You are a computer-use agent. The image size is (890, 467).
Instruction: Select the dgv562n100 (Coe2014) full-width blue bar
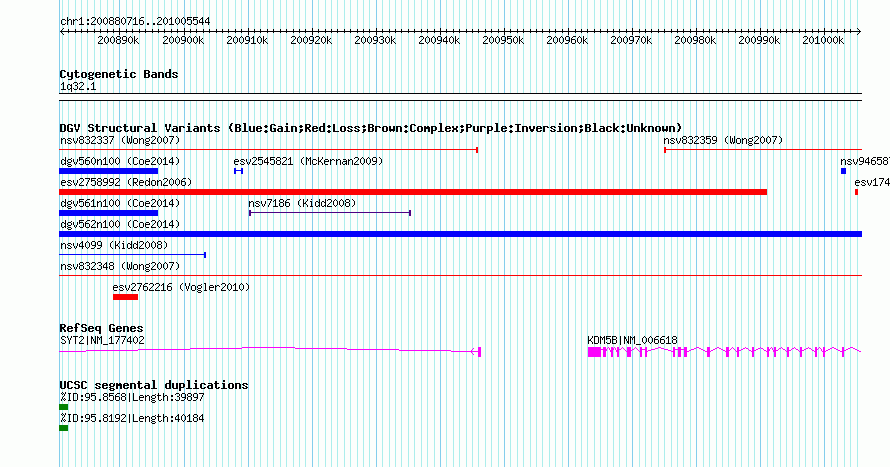460,234
